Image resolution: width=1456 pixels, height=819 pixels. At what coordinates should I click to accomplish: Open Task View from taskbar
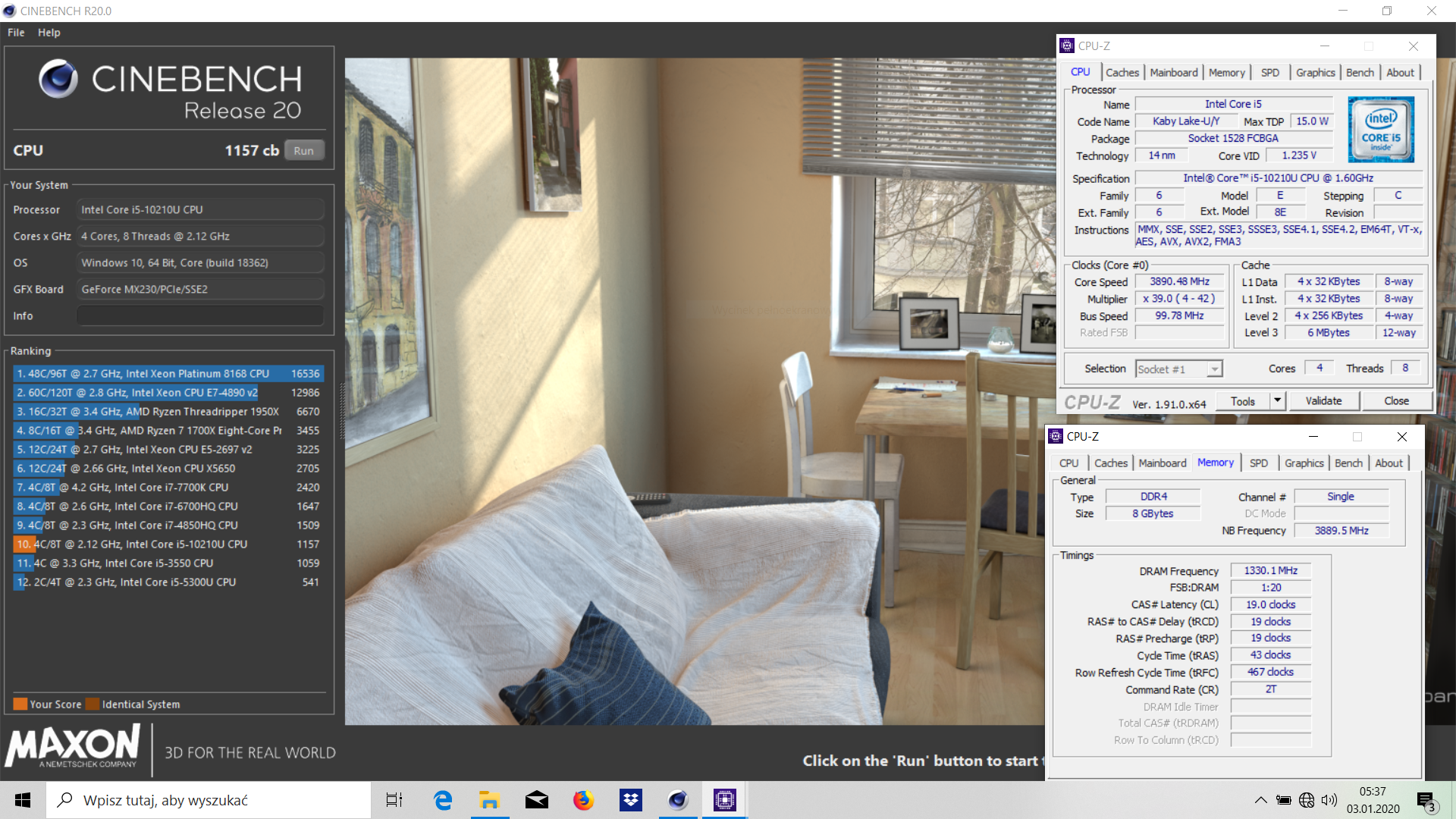tap(394, 800)
